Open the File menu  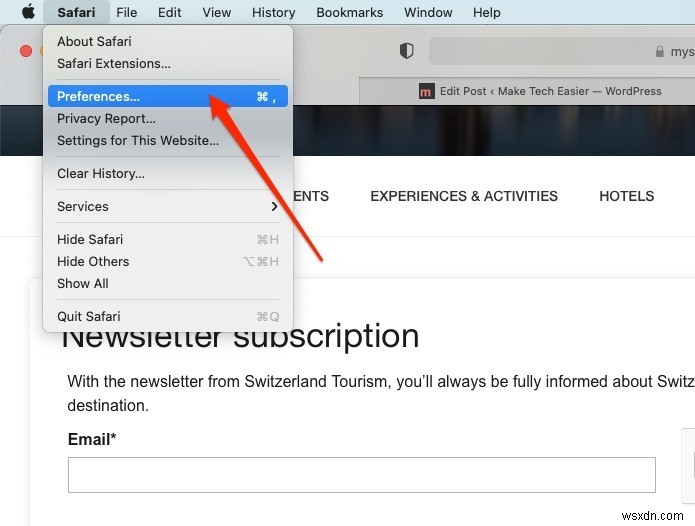(x=127, y=12)
